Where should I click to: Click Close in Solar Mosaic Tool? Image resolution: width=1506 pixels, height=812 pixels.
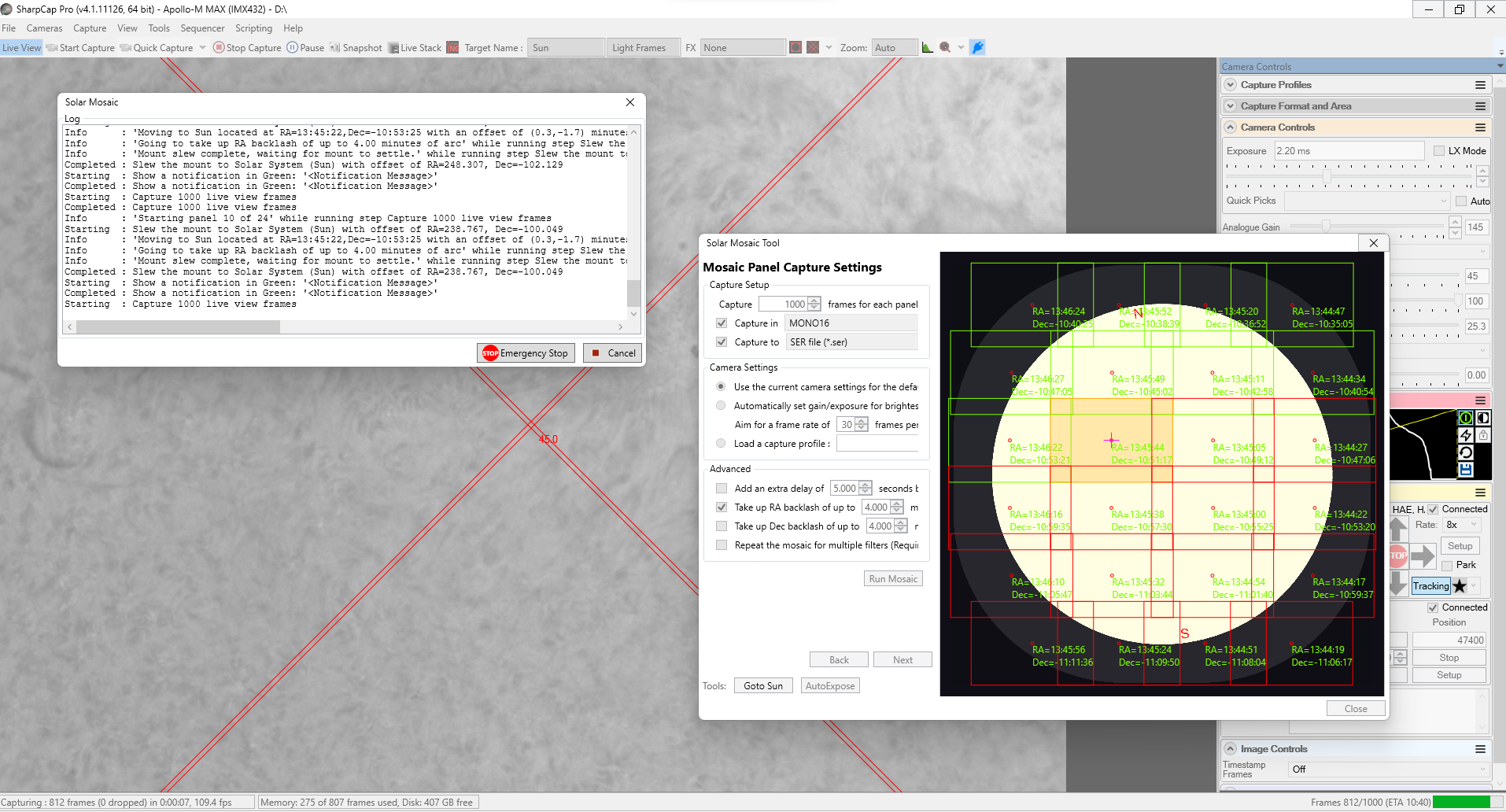[1355, 709]
